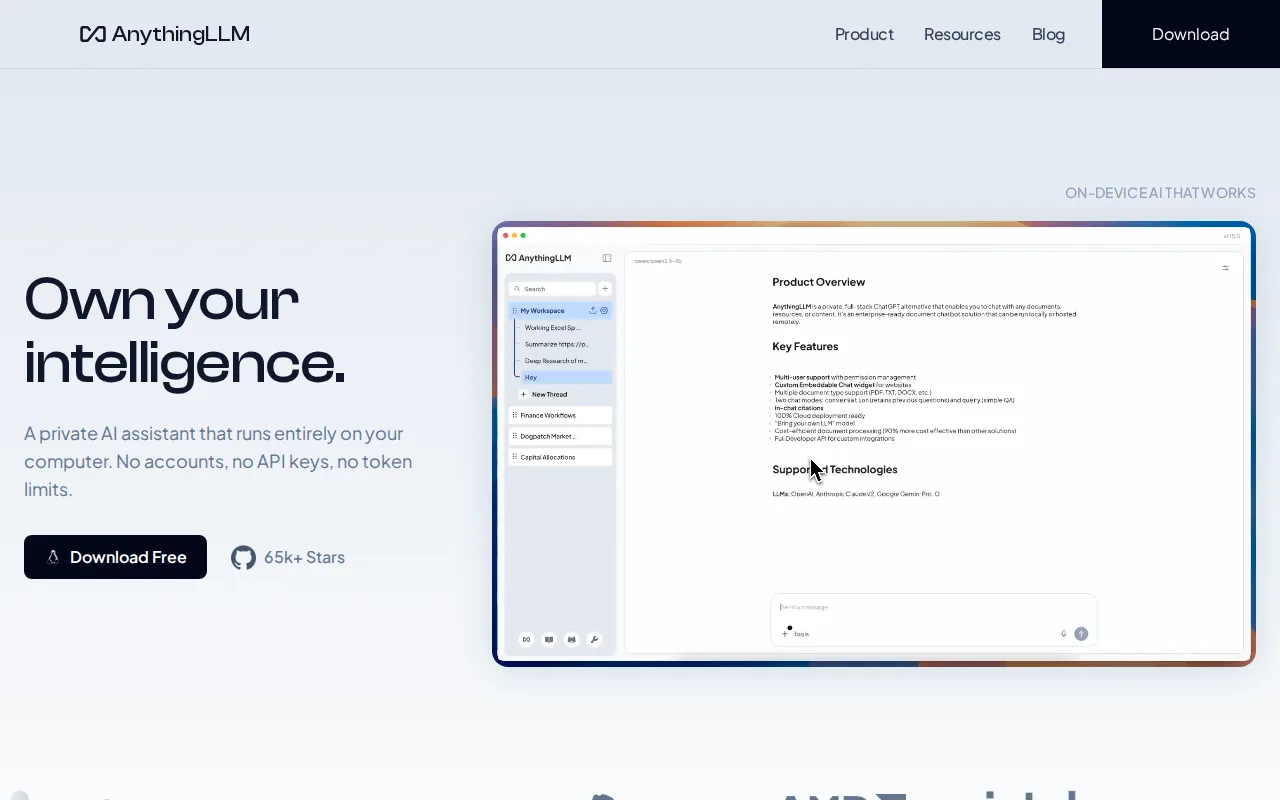Click the Product Overview heading
The image size is (1280, 800).
point(819,282)
